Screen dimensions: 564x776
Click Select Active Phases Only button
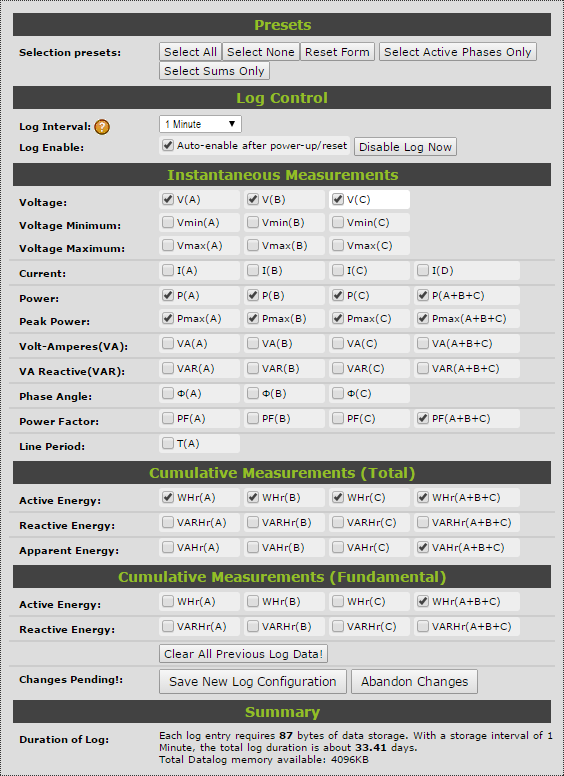[458, 52]
